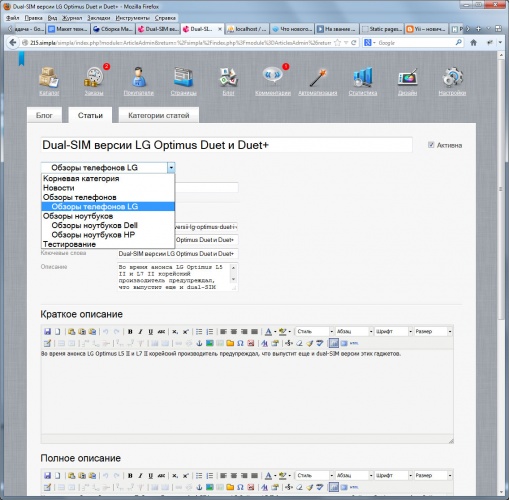509x500 pixels.
Task: Insert numbered list in Краткое описание editor
Action: (x=210, y=331)
